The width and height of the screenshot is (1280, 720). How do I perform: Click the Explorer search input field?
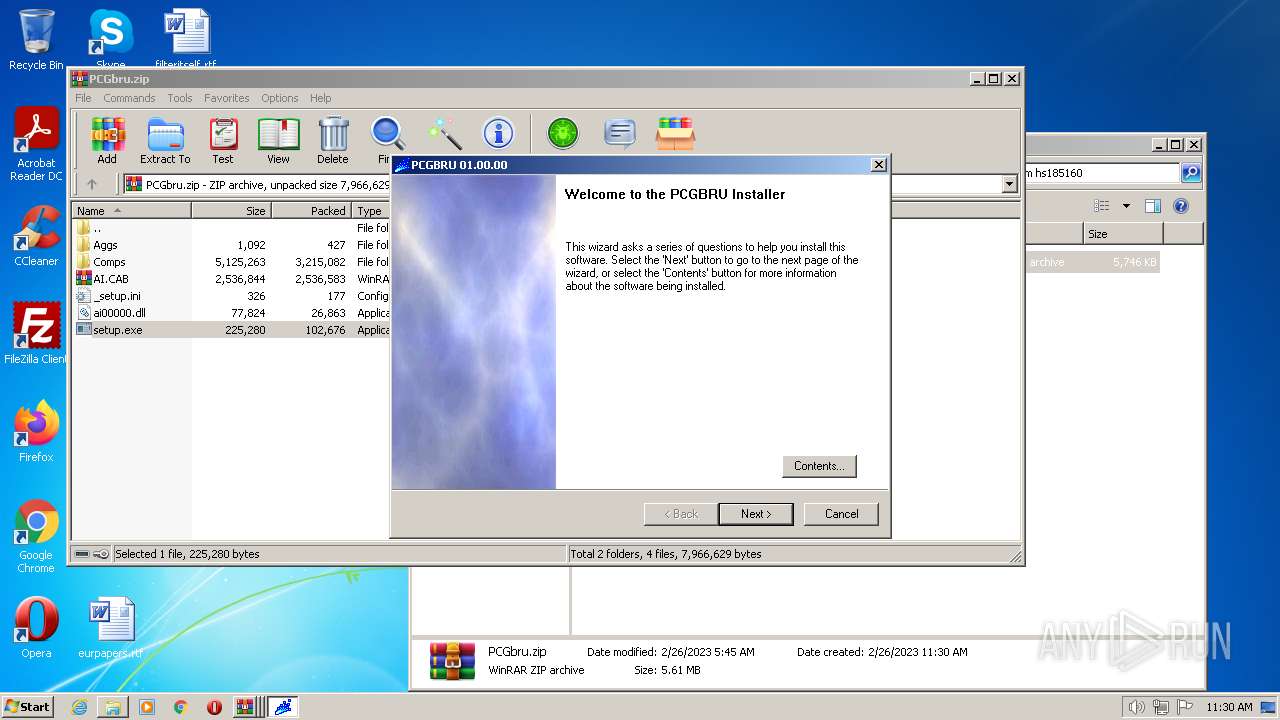coord(1103,173)
